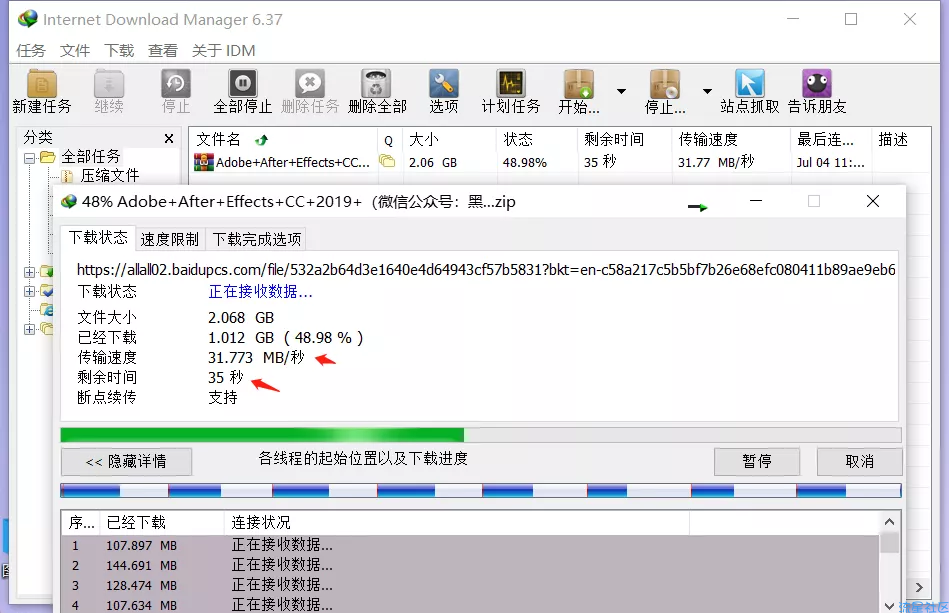Sort by the 剩余时间 column header

coord(624,140)
